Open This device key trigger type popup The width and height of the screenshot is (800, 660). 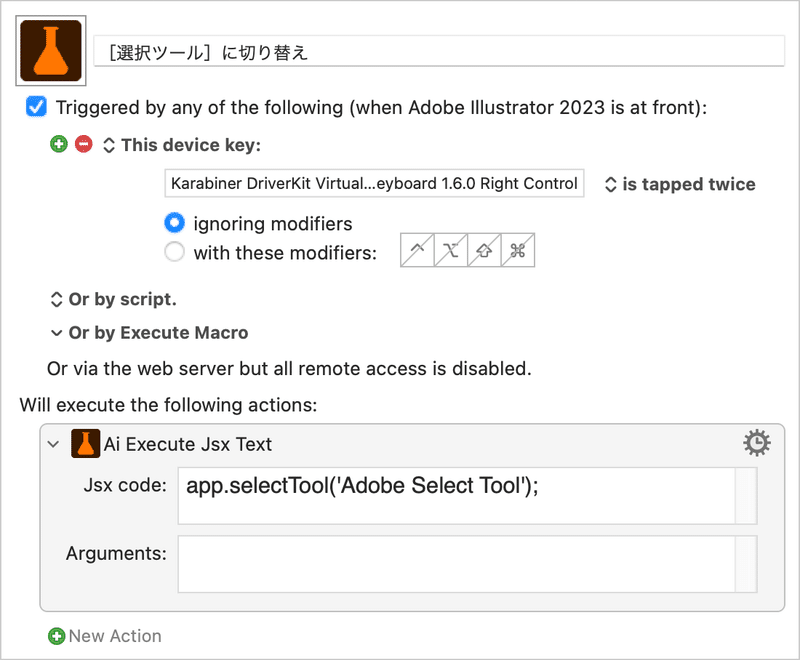click(x=182, y=145)
